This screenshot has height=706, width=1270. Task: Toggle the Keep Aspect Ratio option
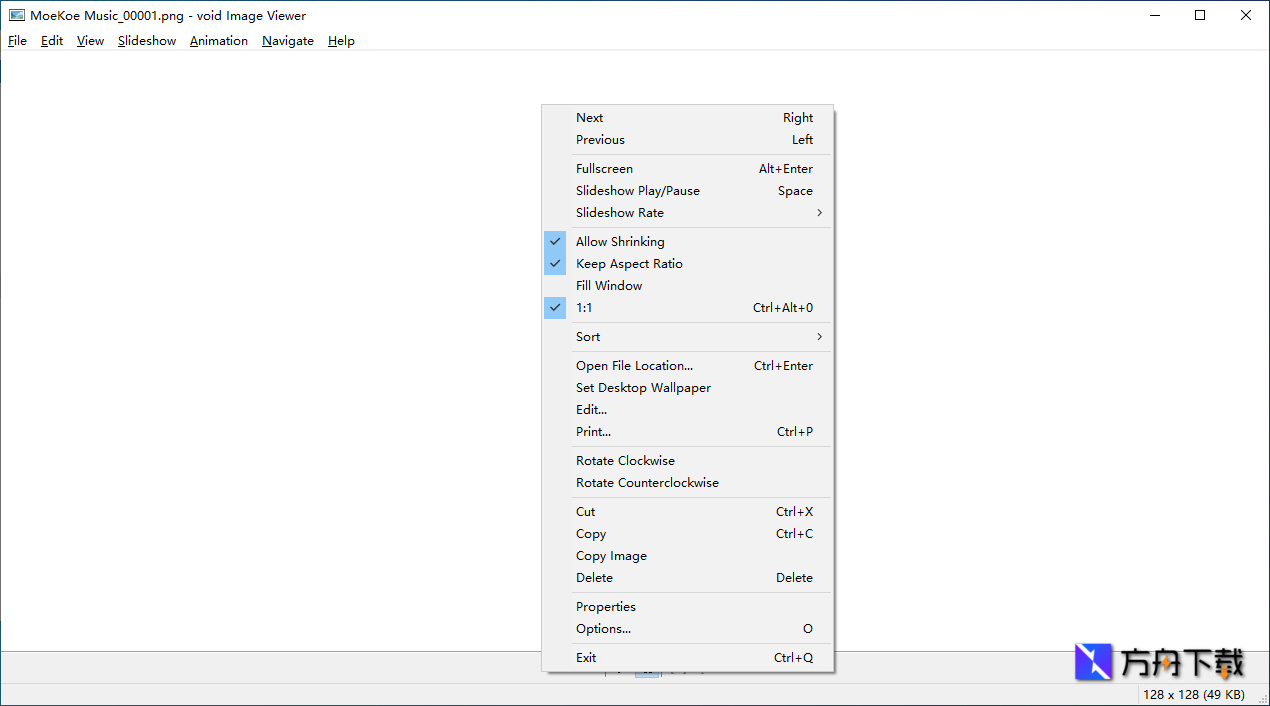(629, 264)
